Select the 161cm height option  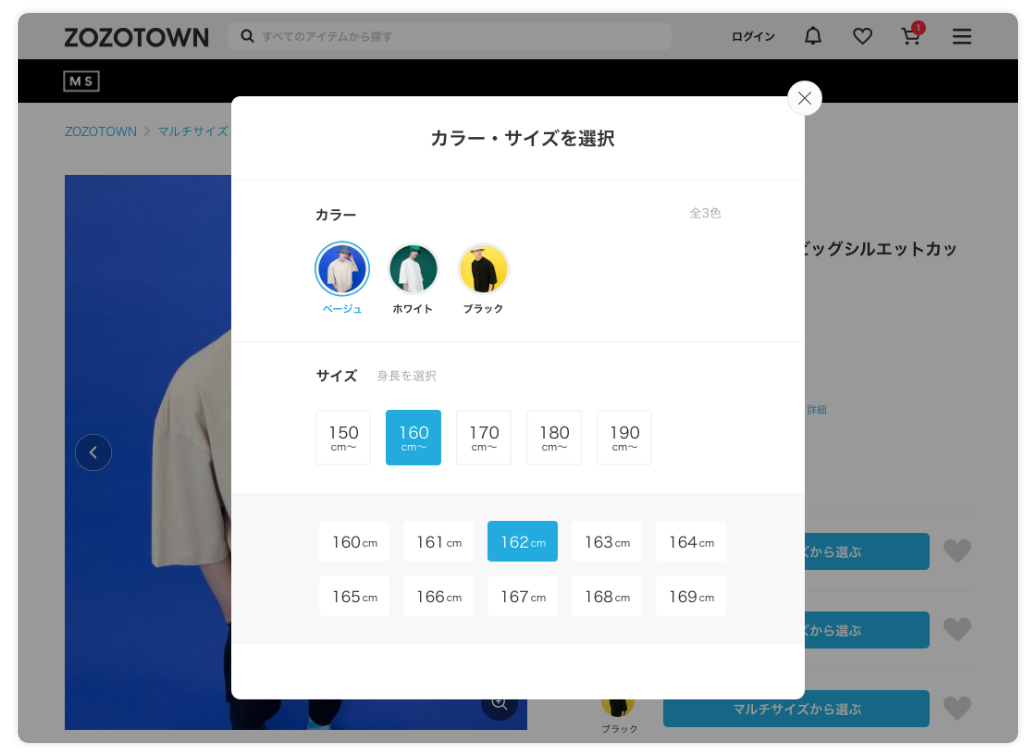coord(438,542)
